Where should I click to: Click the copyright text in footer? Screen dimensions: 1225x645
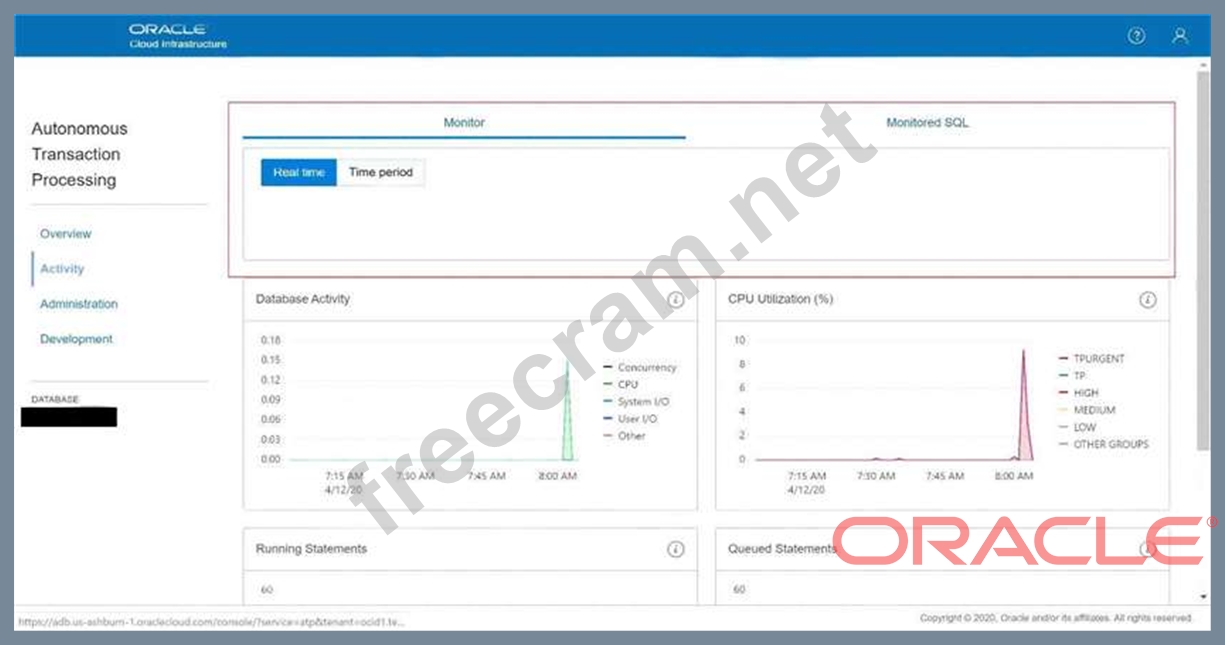[1055, 618]
